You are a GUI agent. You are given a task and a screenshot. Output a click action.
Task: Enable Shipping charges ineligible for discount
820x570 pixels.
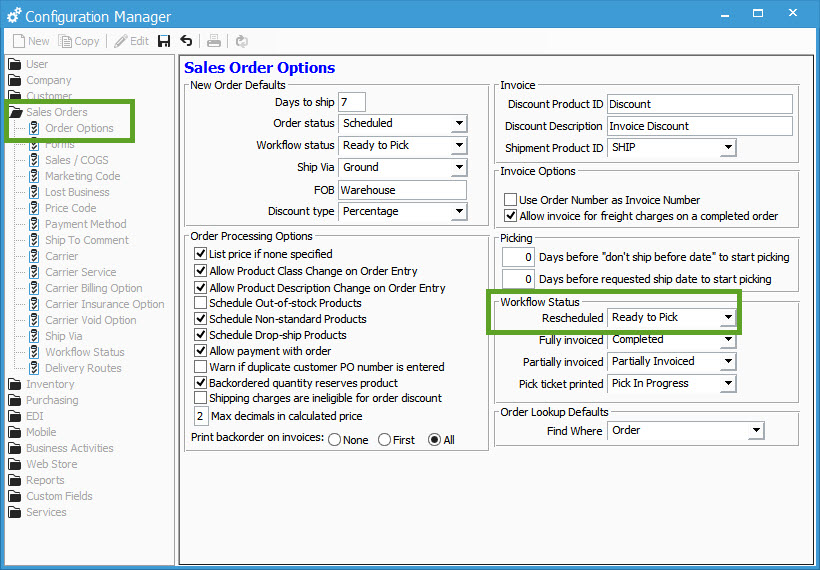tap(200, 398)
